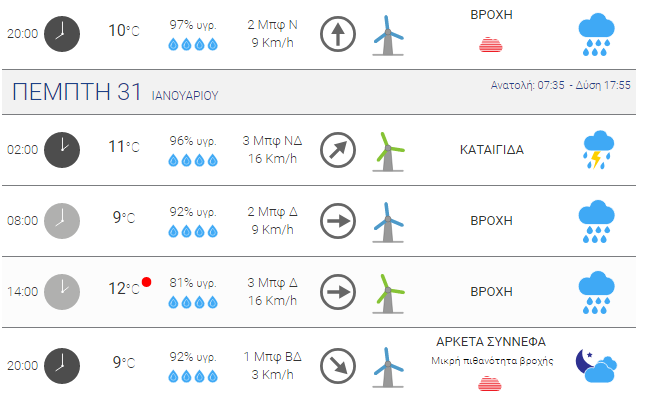Click the ΚΑΤΑΙΓΙΔΑ weather label
Screen dimensions: 651x401
click(x=492, y=149)
